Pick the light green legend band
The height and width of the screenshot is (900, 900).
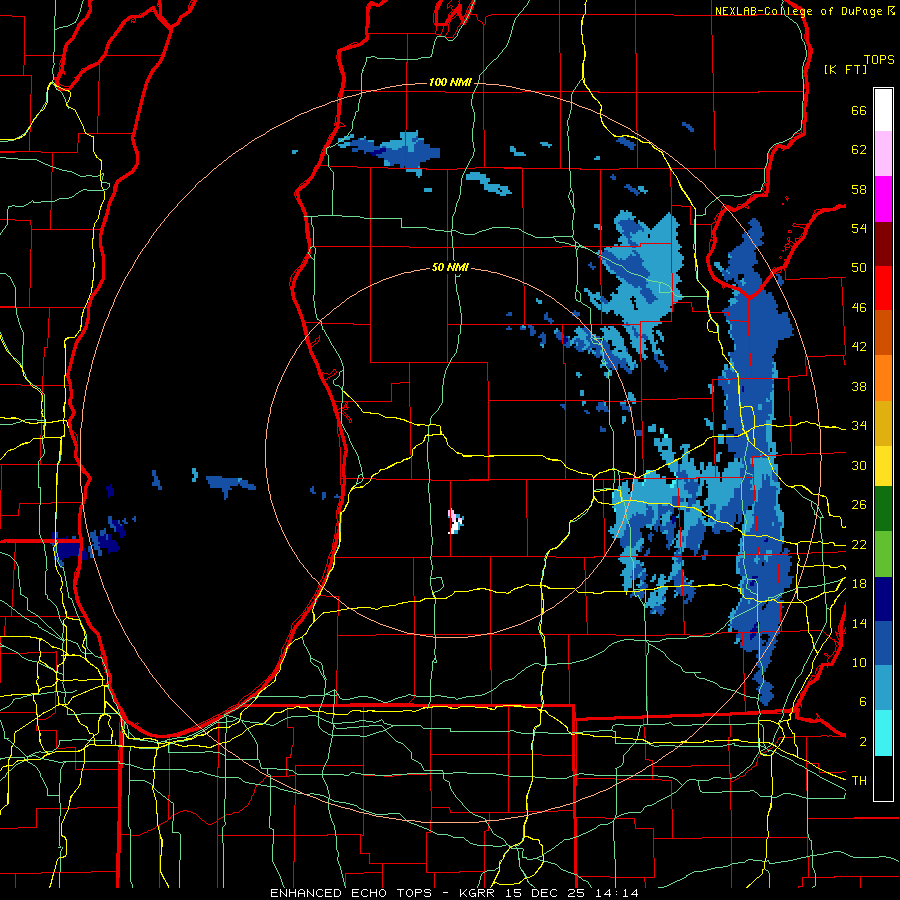coord(883,554)
